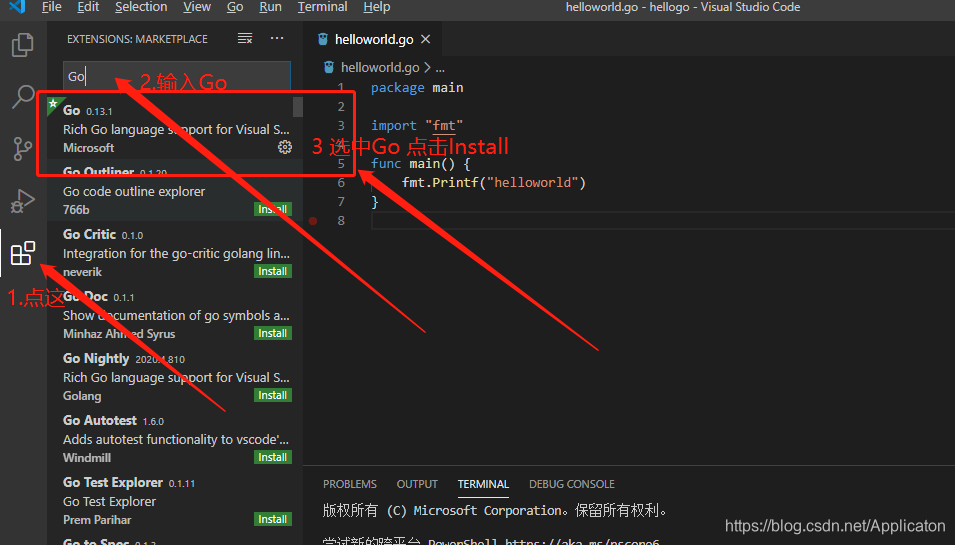Click the extensions list scrollbar thumb

(x=297, y=107)
